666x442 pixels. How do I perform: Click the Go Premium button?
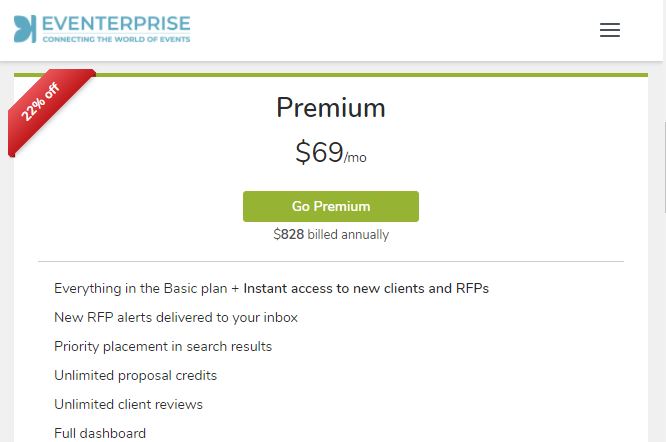[x=330, y=206]
